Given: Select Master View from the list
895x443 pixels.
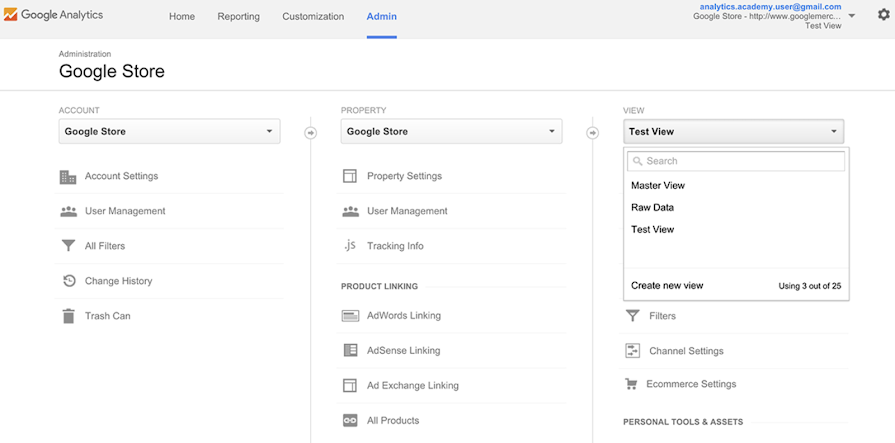Looking at the screenshot, I should pyautogui.click(x=658, y=186).
